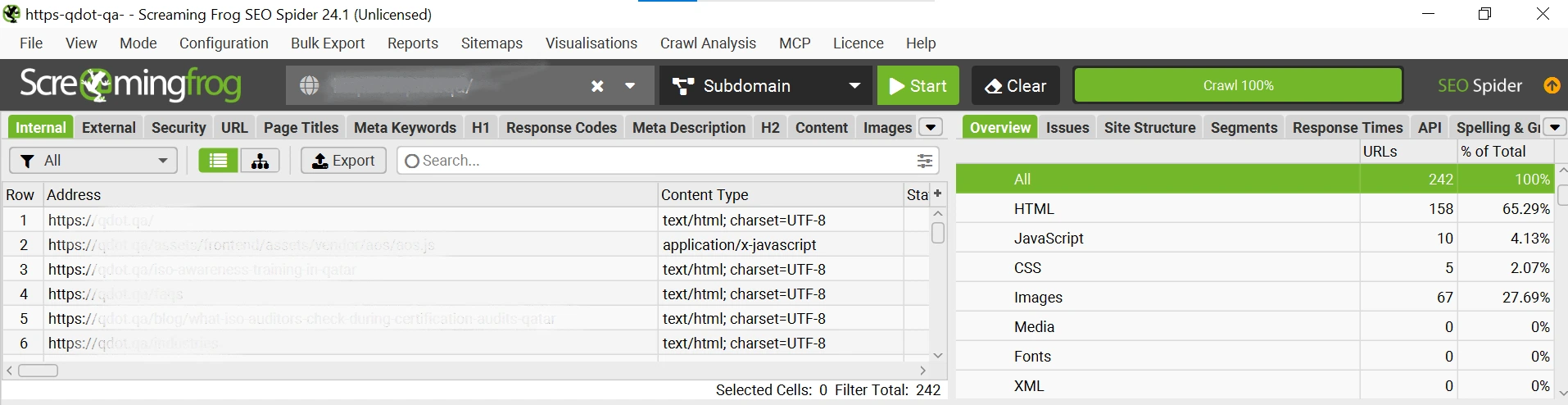Open the Crawl Analysis menu
Screen dimensions: 1568x405
pyautogui.click(x=708, y=43)
